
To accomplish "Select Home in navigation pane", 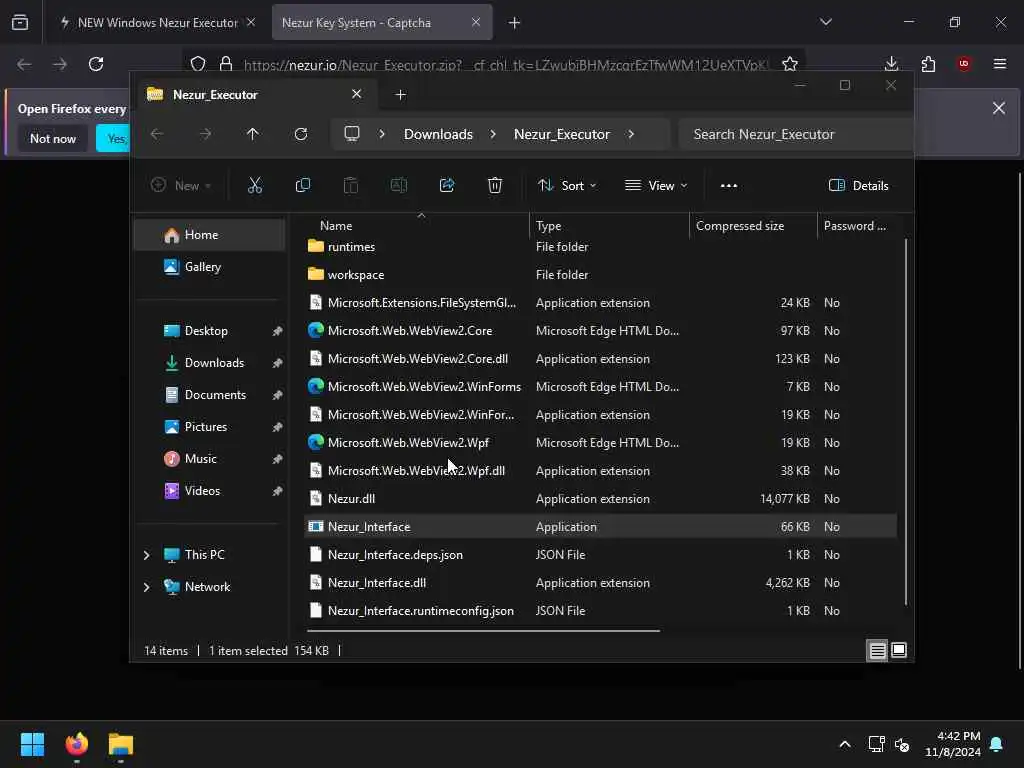I will click(x=210, y=235).
